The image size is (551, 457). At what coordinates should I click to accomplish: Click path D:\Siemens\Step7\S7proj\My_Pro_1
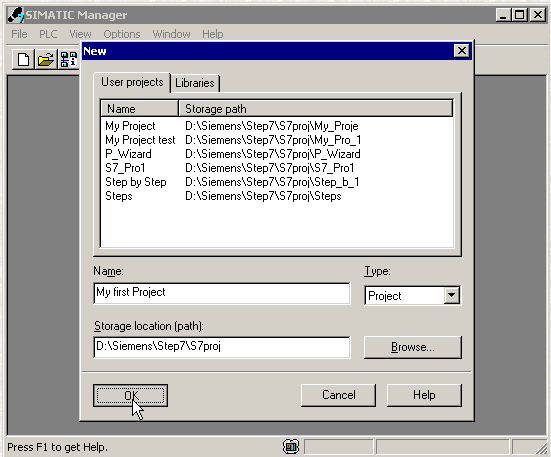pos(273,140)
